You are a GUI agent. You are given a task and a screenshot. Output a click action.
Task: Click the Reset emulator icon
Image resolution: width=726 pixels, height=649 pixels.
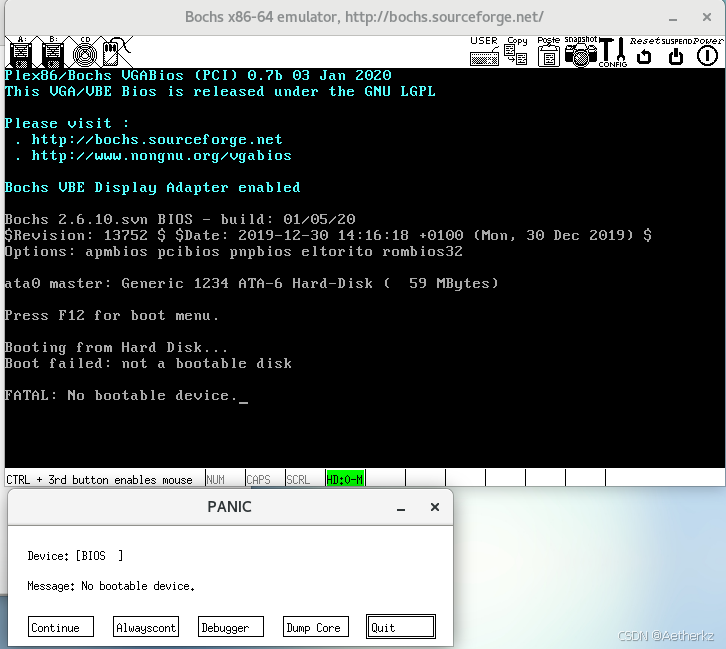point(645,51)
